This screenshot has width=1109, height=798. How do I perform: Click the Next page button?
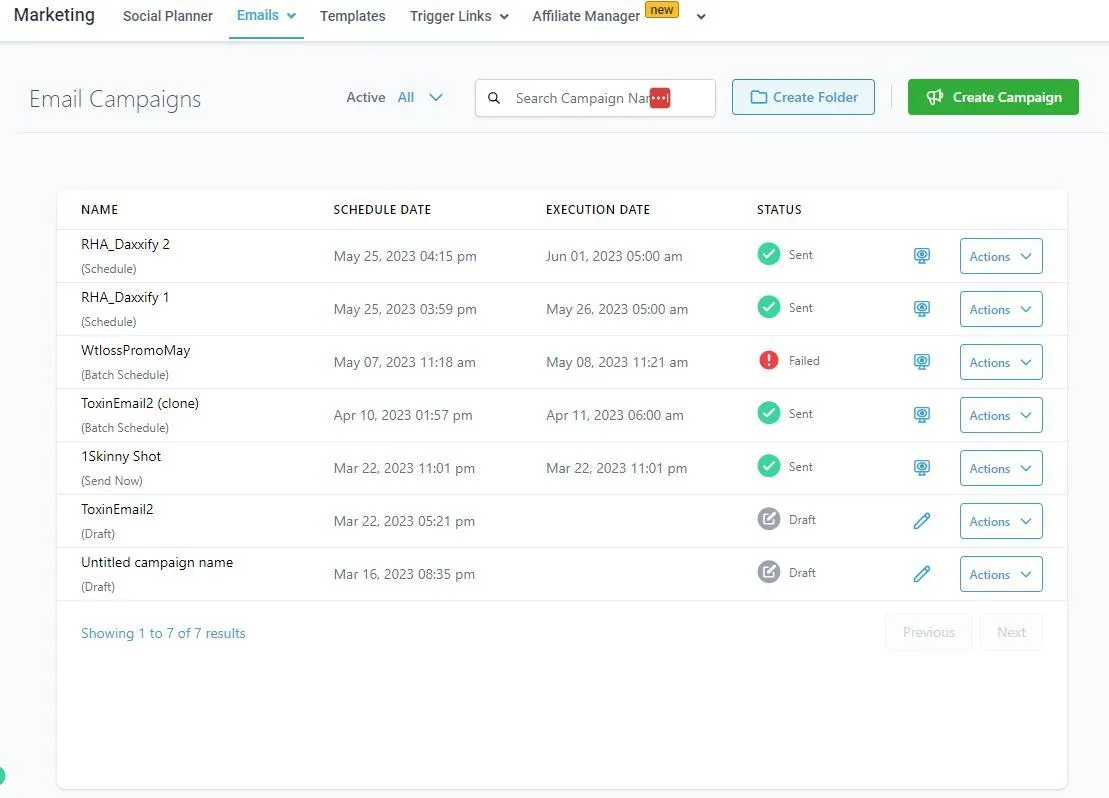click(1011, 632)
